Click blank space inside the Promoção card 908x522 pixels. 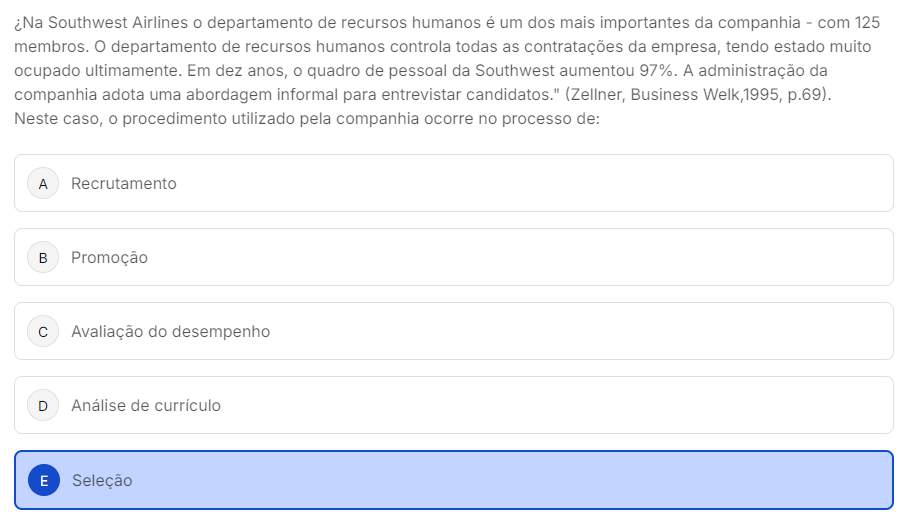[521, 258]
